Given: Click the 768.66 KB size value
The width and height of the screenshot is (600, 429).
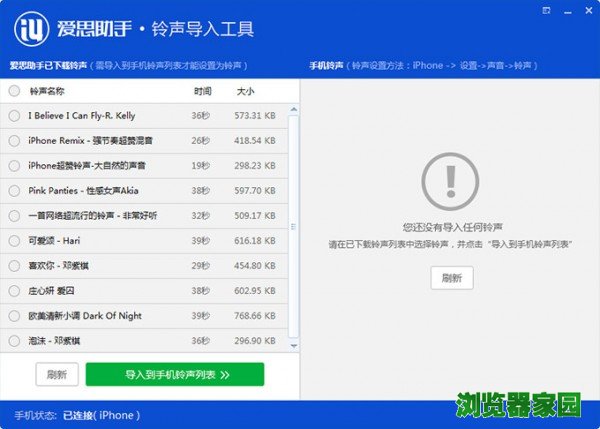Looking at the screenshot, I should 255,316.
